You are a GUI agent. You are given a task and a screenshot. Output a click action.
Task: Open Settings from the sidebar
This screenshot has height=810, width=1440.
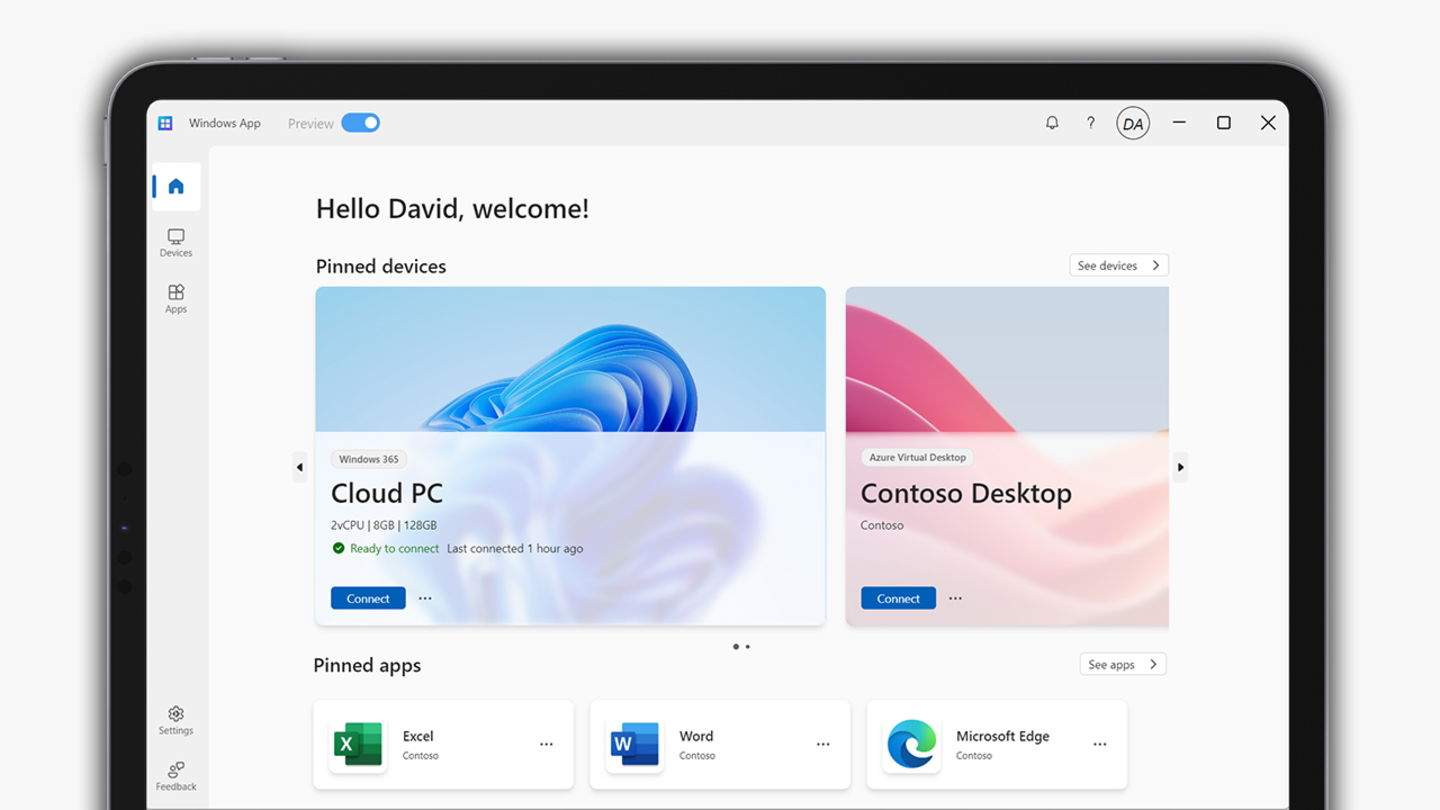[x=175, y=719]
